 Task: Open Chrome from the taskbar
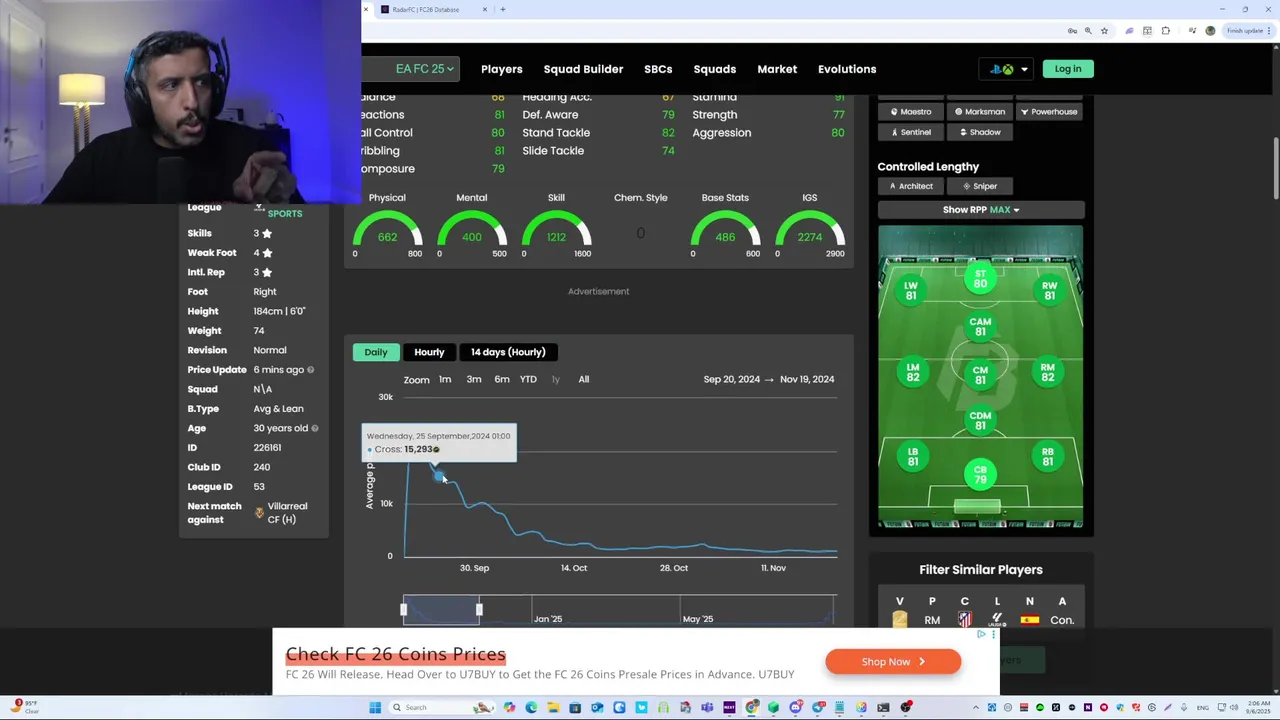[752, 708]
